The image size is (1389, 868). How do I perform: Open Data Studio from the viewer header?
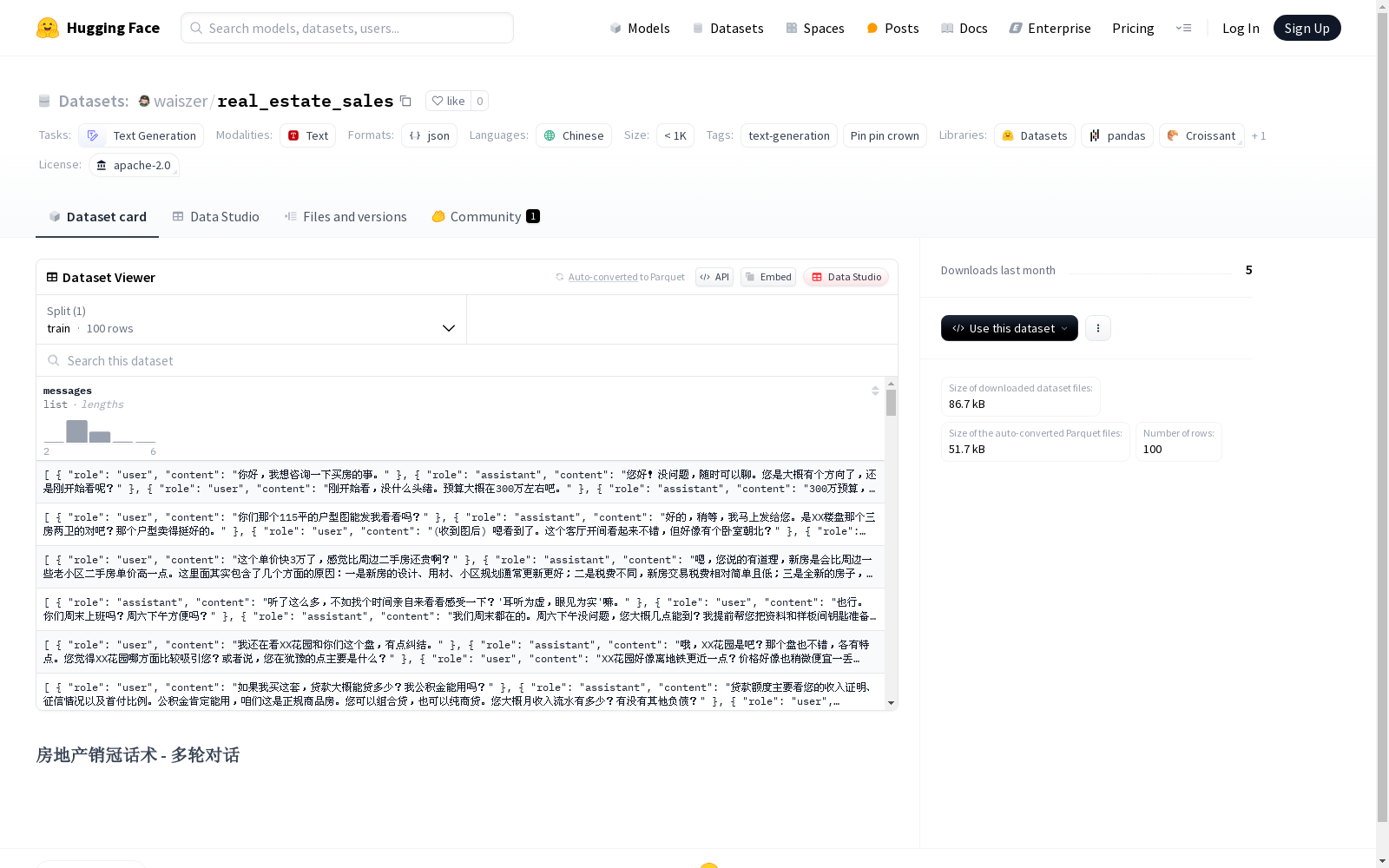click(x=846, y=277)
